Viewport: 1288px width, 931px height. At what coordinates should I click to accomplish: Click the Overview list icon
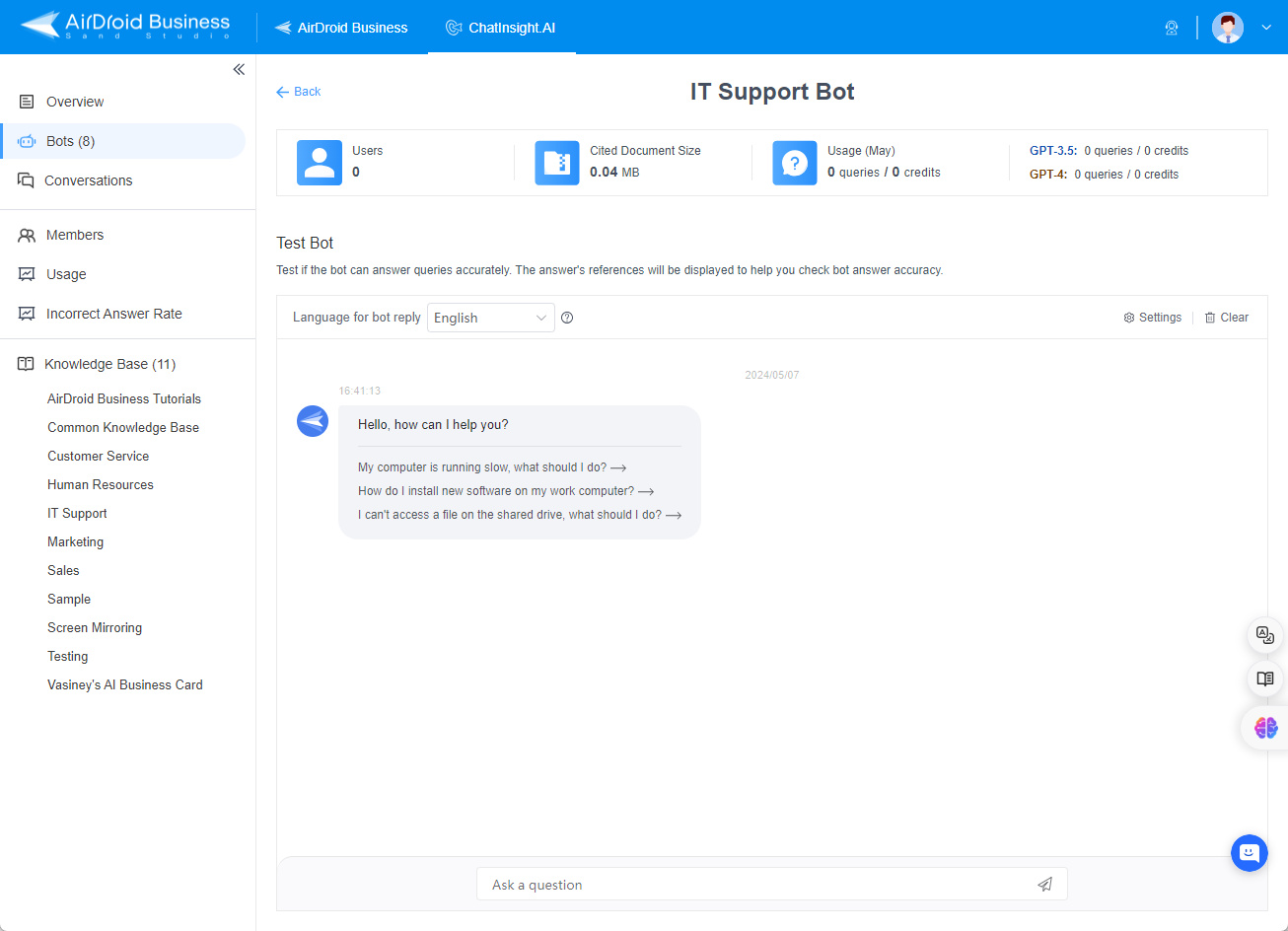(27, 102)
